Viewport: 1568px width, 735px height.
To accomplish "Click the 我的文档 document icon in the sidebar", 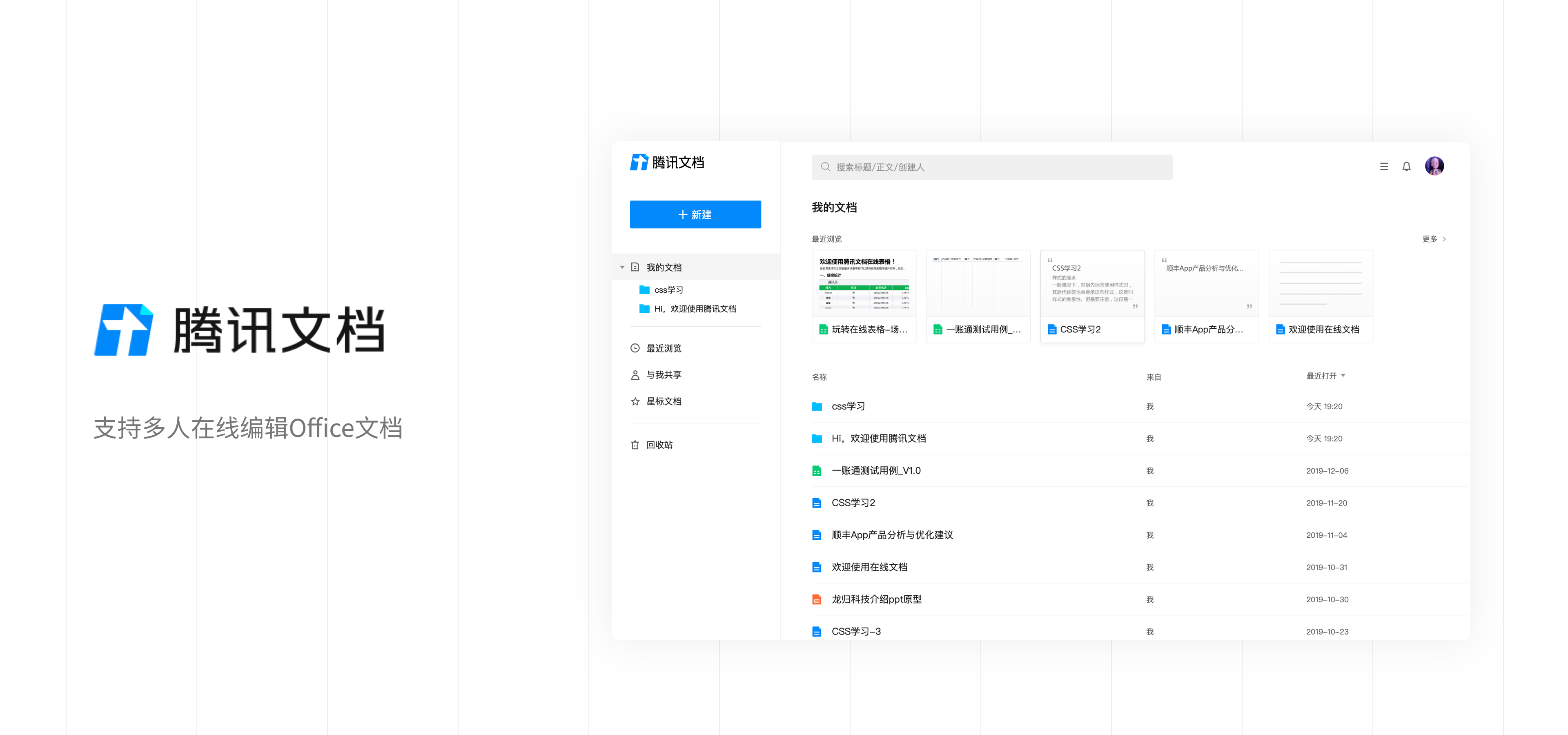I will coord(635,267).
